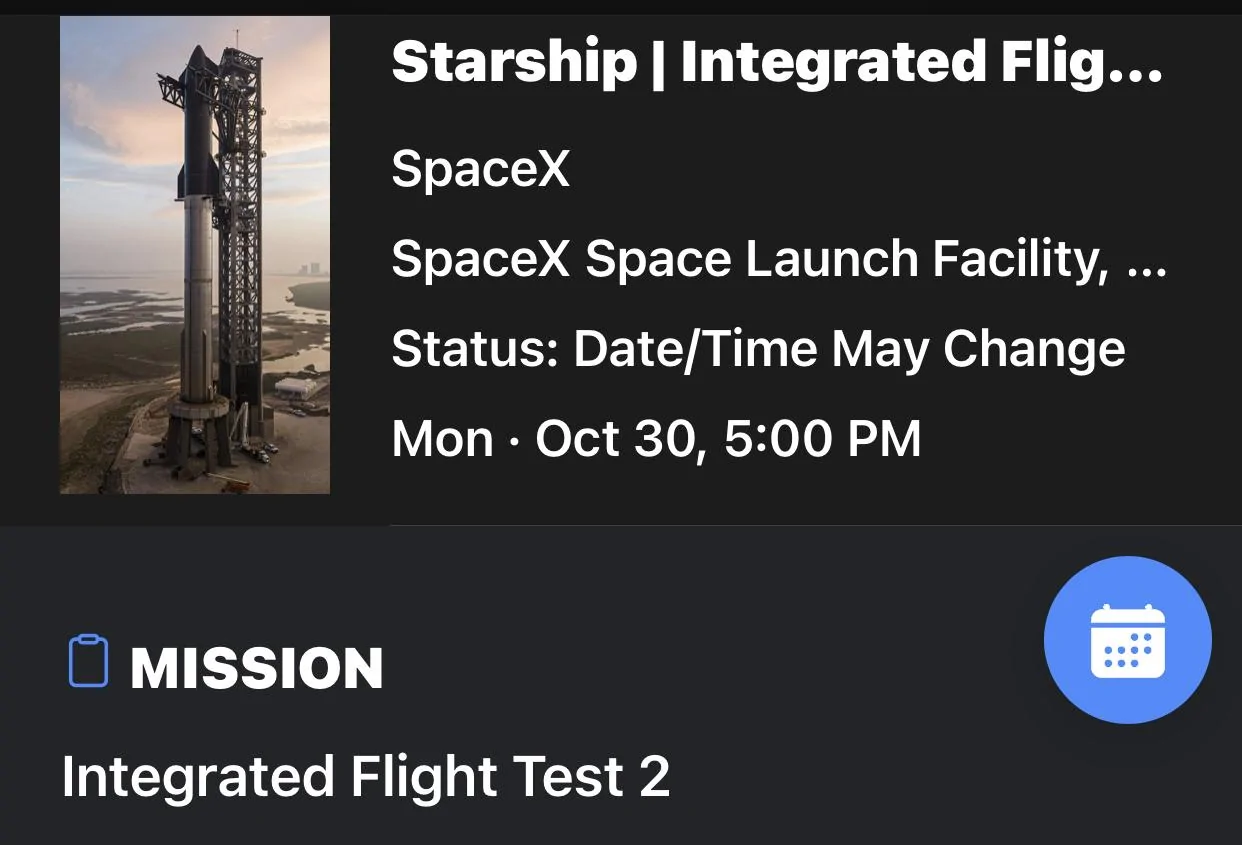
Task: Select the MISSION section heading
Action: (x=257, y=668)
